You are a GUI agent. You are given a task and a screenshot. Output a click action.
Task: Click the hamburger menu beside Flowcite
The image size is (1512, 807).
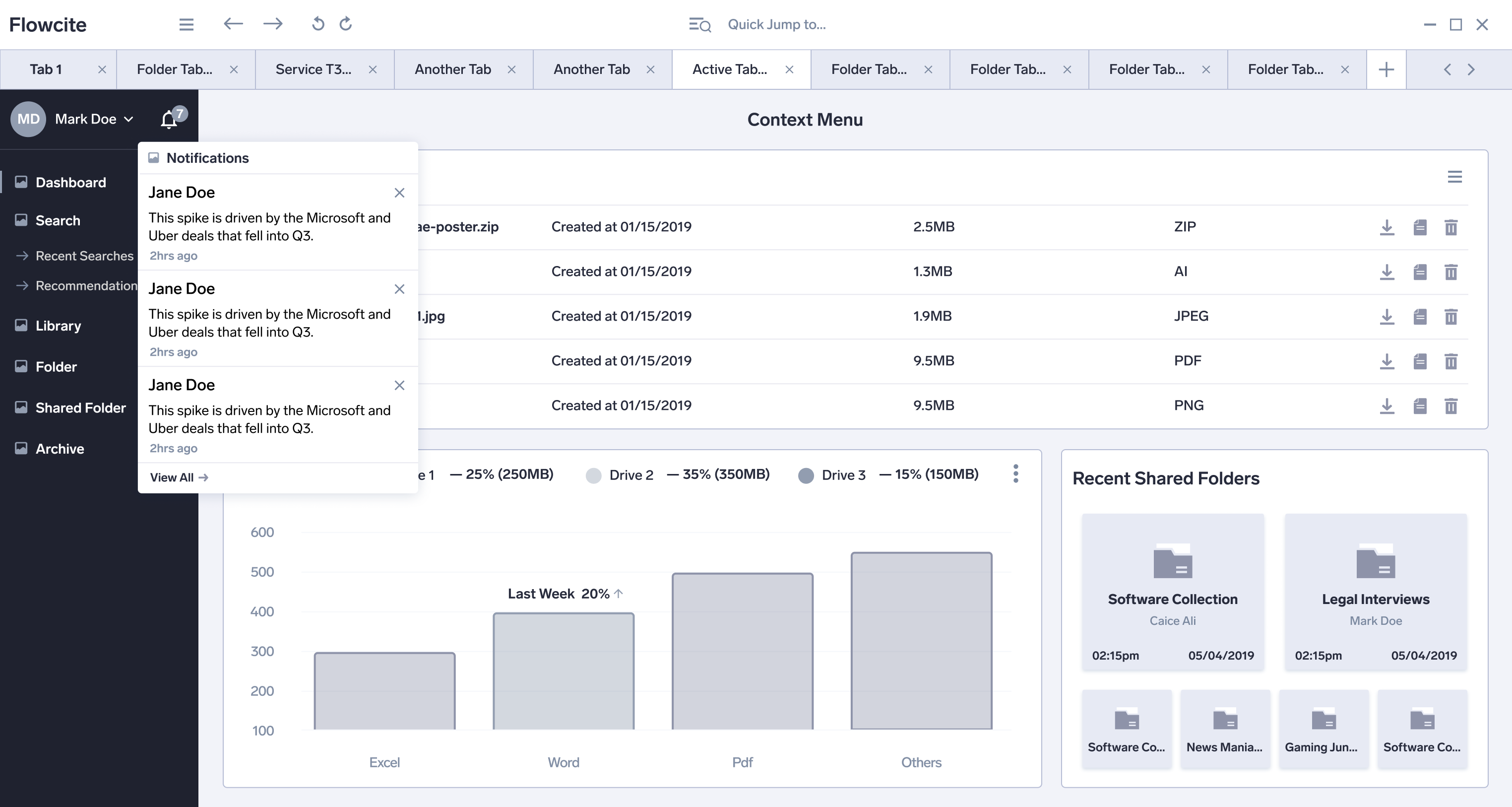click(186, 24)
